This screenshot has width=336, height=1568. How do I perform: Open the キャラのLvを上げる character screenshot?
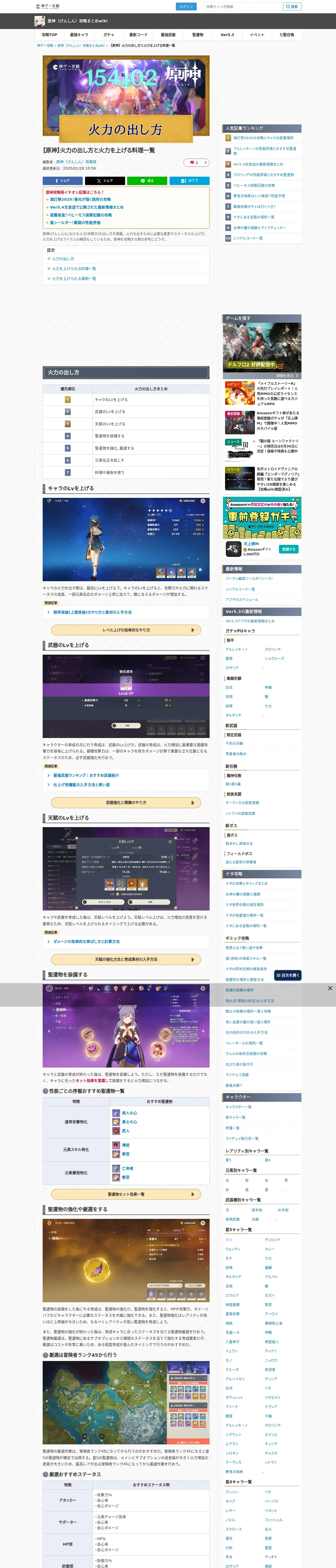(126, 539)
